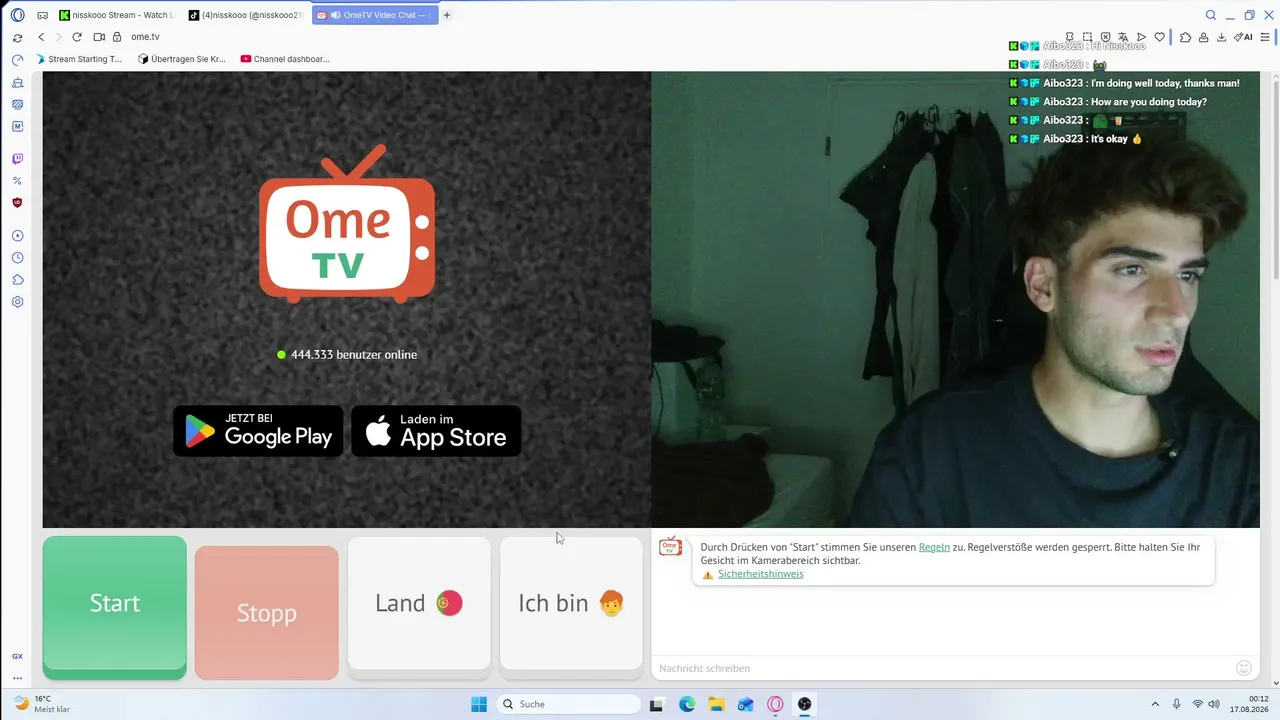The image size is (1280, 720).
Task: Open the weather widget showing 16°C
Action: point(42,704)
